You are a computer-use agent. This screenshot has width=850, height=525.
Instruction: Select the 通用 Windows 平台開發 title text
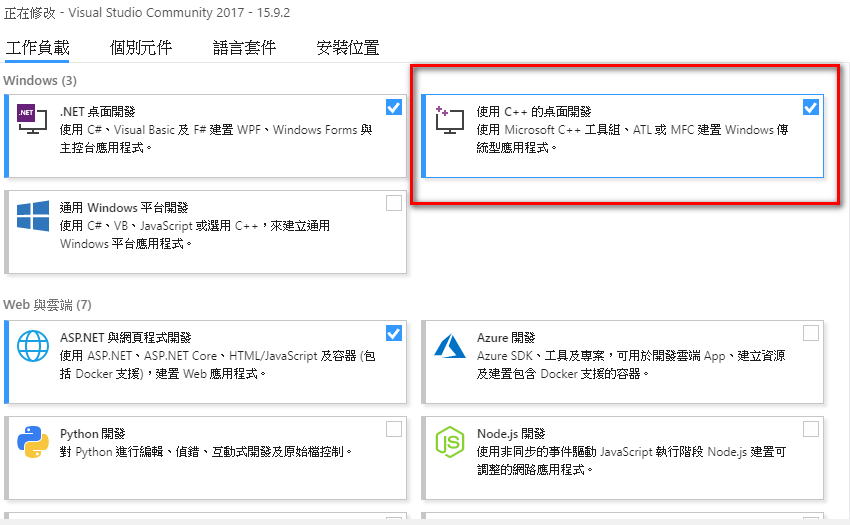tap(124, 208)
